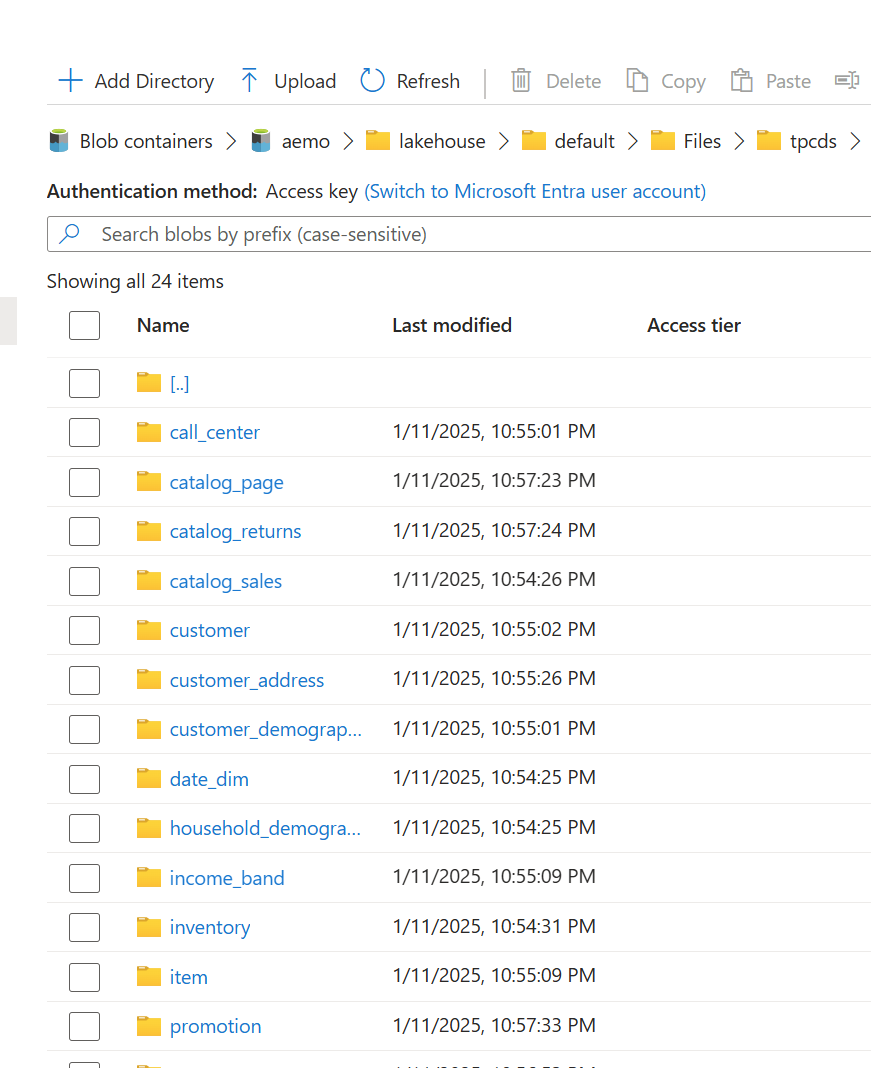
Task: Click the Upload arrow icon
Action: tap(248, 78)
